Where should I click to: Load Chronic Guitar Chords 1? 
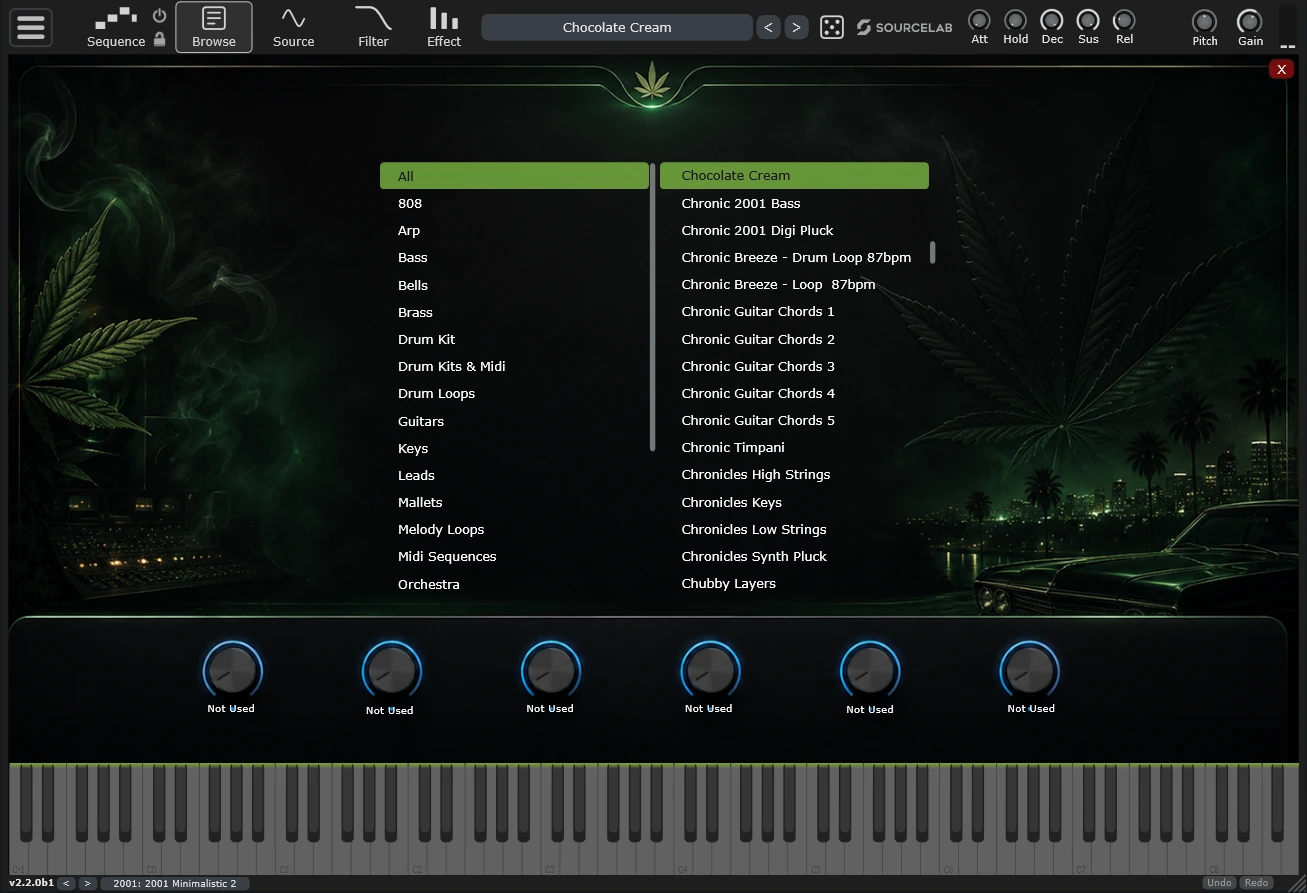pyautogui.click(x=794, y=311)
